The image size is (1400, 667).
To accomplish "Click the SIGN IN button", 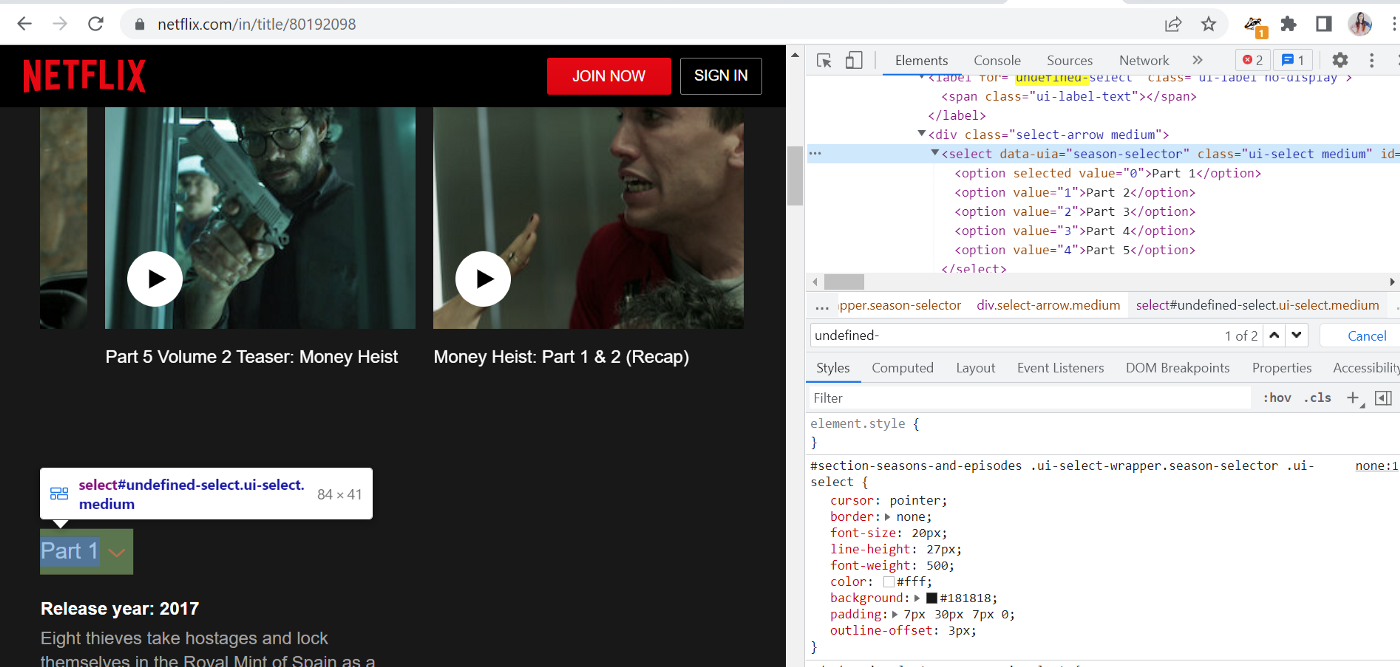I will coord(721,76).
